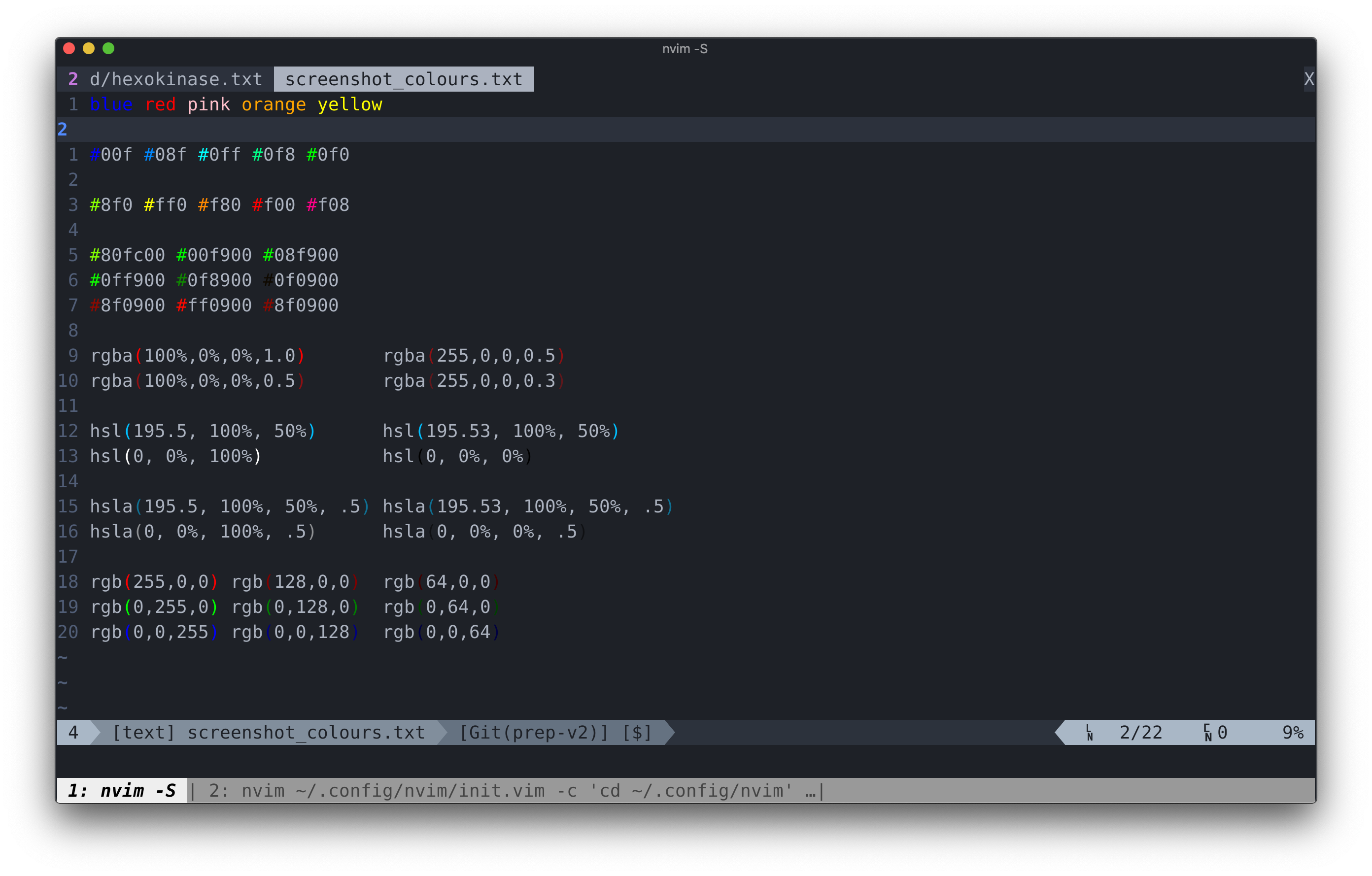Click the line-number (LN) icon beside 2/22
The height and width of the screenshot is (876, 1372).
click(1090, 733)
